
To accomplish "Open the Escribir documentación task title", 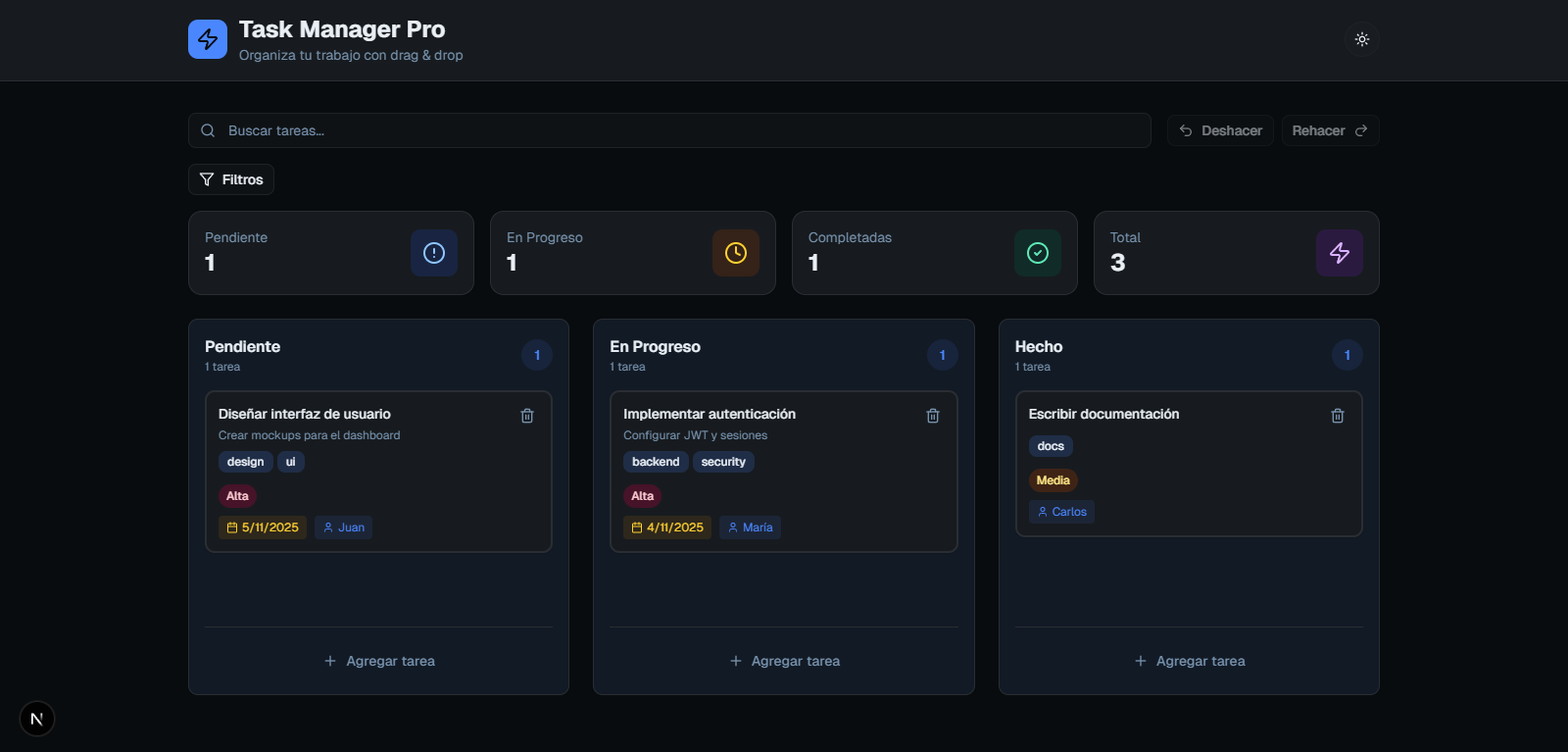I will click(x=1104, y=414).
